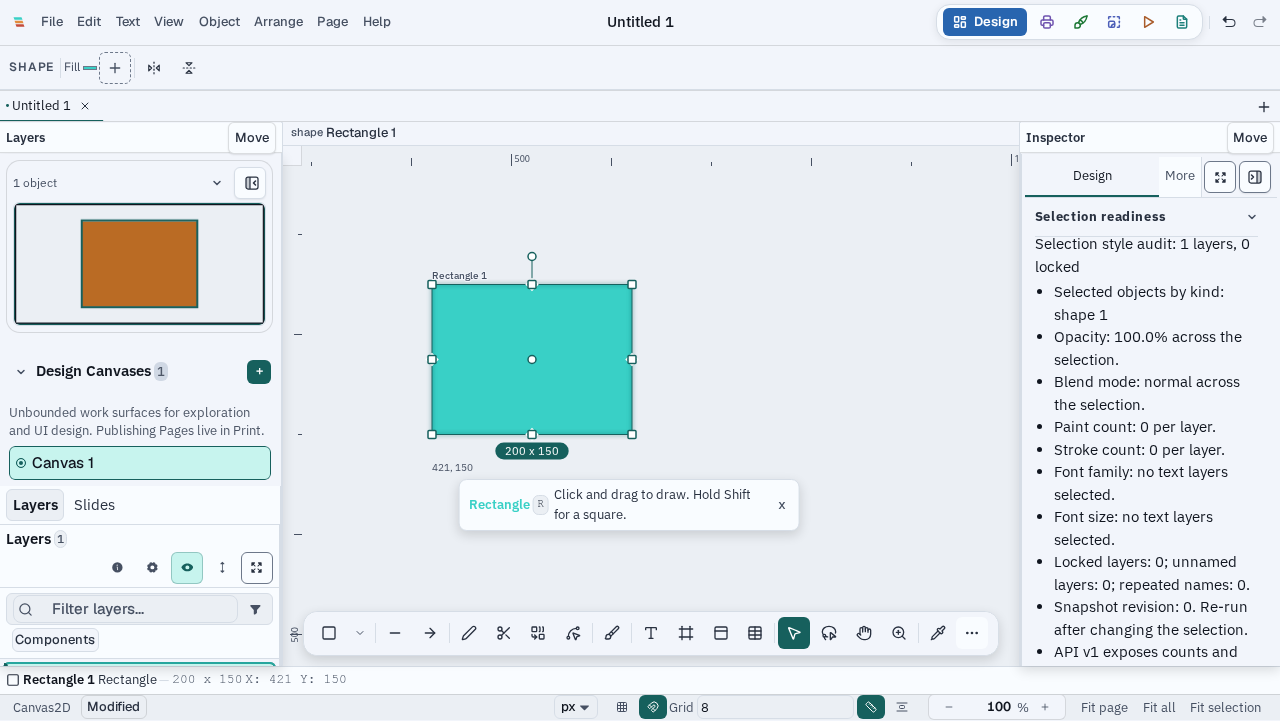Flip the shape horizontally

tap(154, 68)
